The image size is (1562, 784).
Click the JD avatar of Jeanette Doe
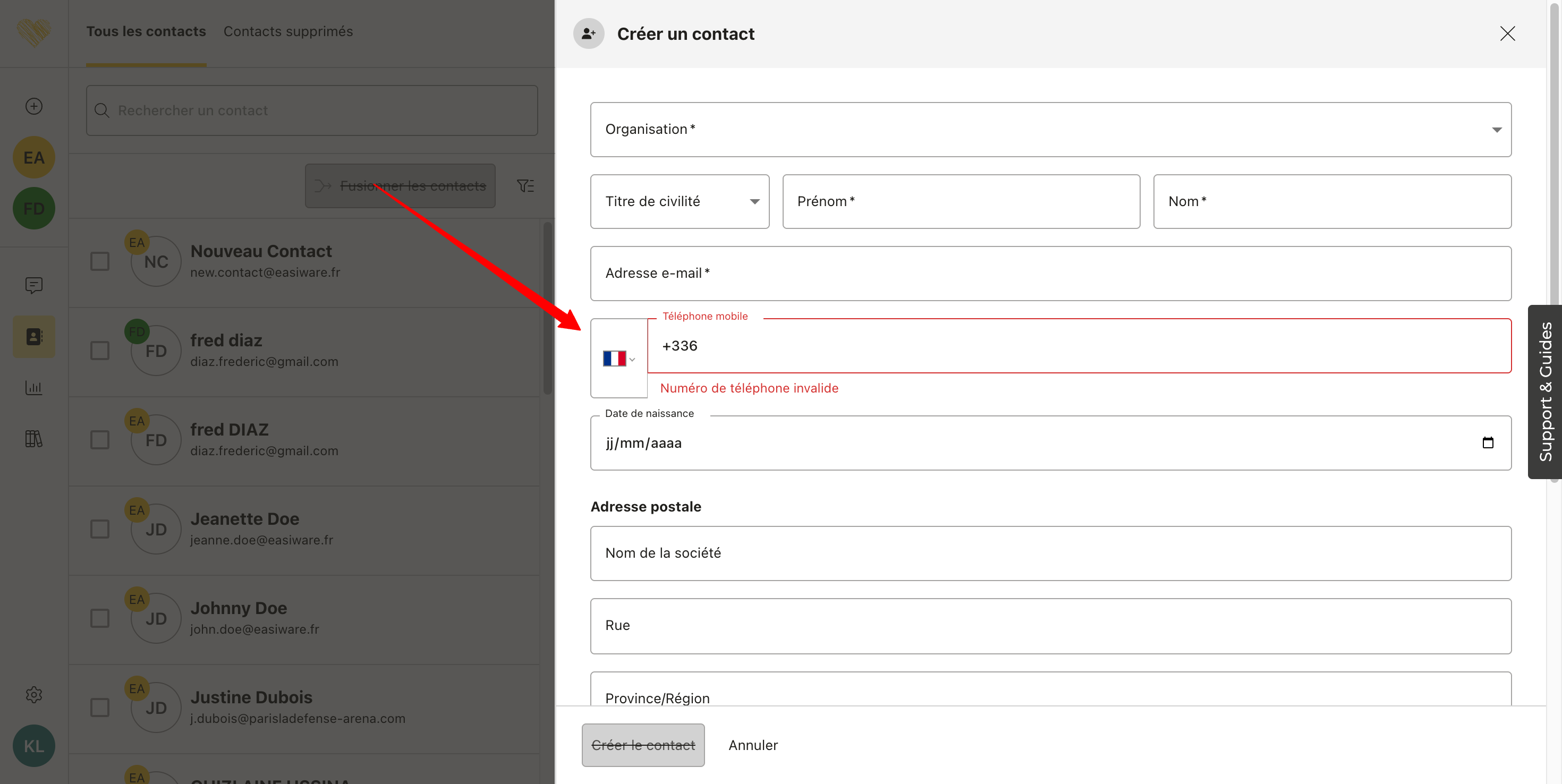pos(156,530)
